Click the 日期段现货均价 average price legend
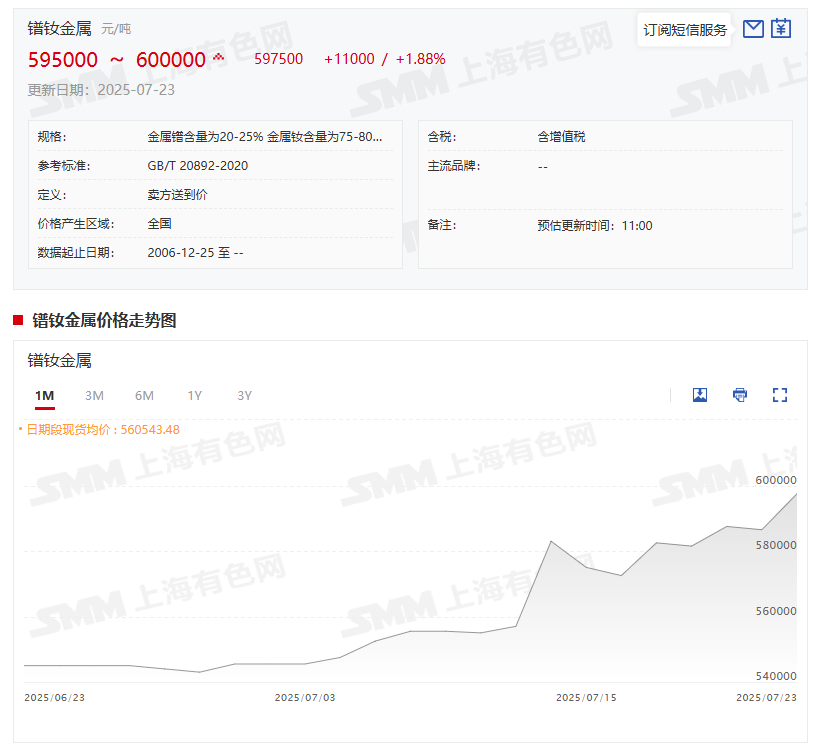 click(x=102, y=430)
